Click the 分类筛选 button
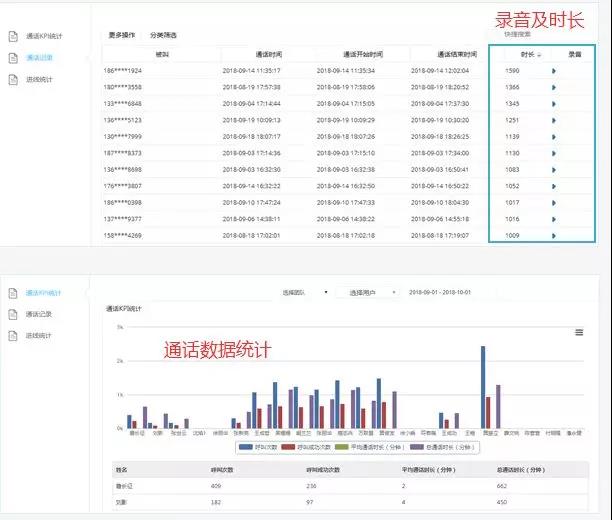Viewport: 612px width, 520px height. (163, 35)
